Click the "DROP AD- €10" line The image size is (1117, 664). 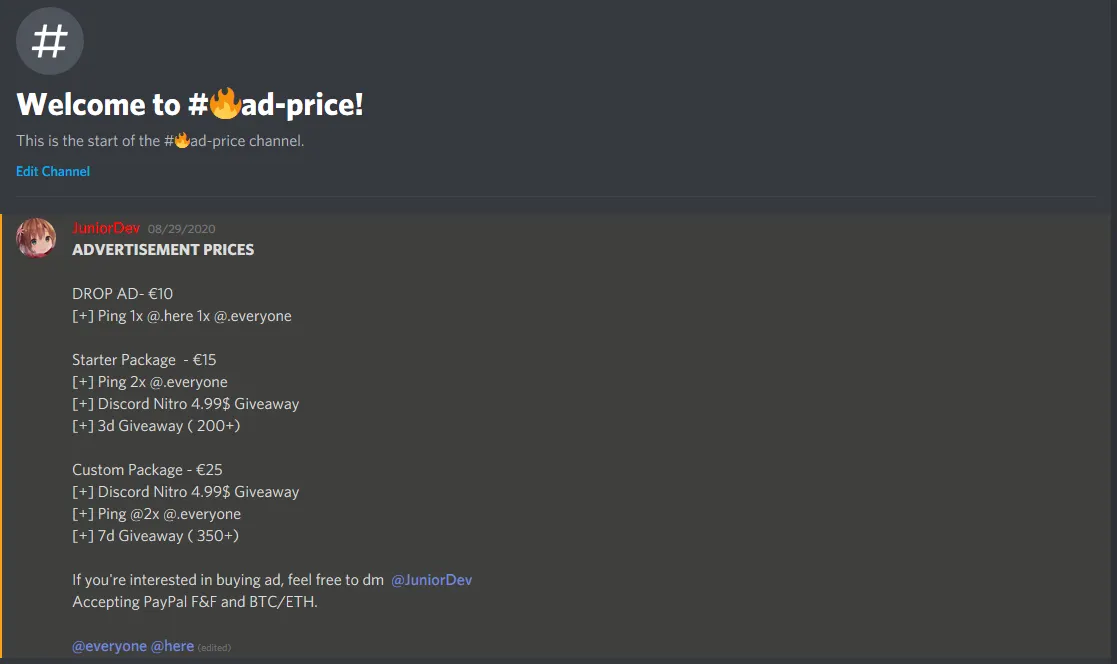[123, 294]
